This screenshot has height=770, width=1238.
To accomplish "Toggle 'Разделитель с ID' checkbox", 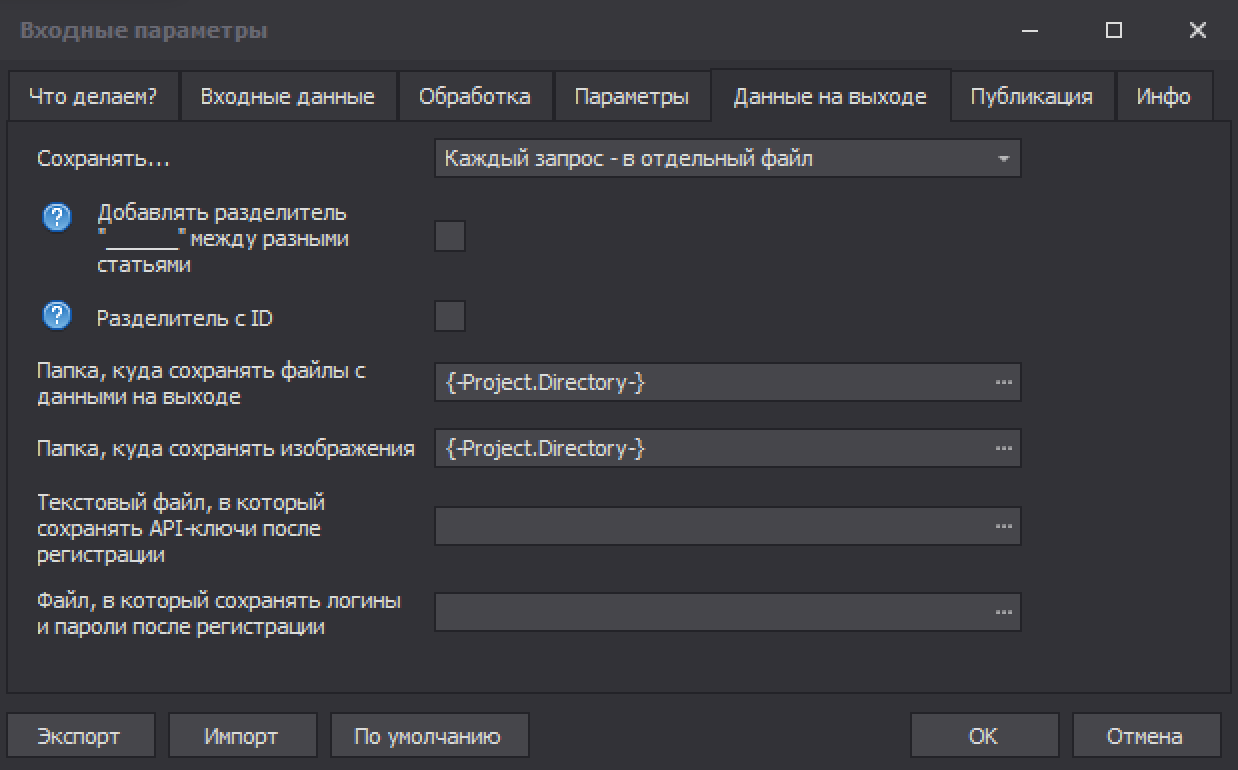I will 450,317.
